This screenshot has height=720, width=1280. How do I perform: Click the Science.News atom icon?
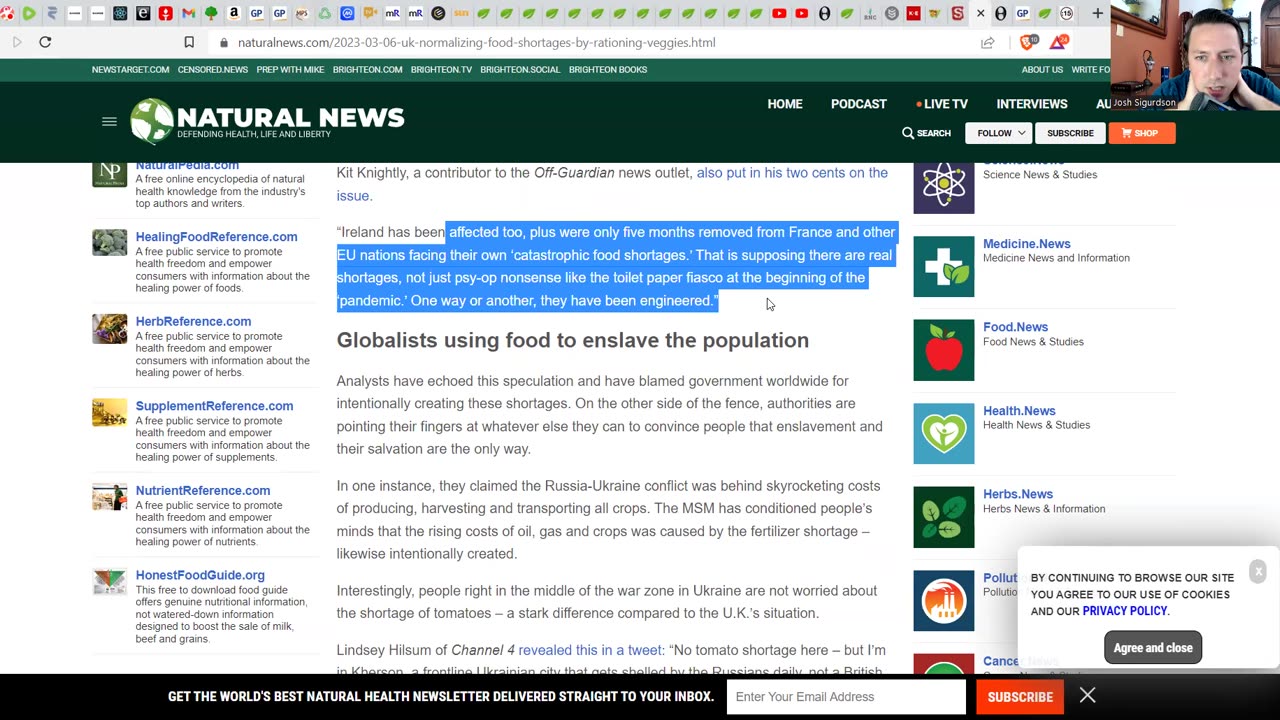(943, 187)
